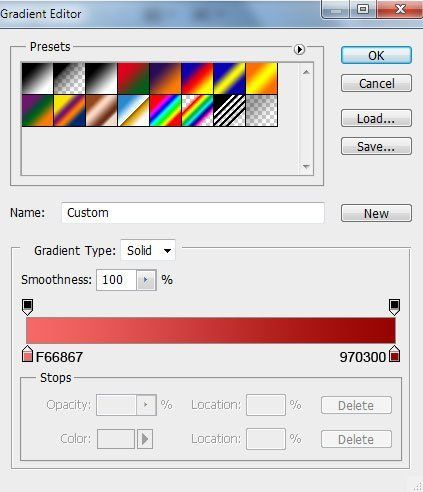Pick the red to green gradient preset
Image resolution: width=423 pixels, height=492 pixels.
(x=133, y=78)
